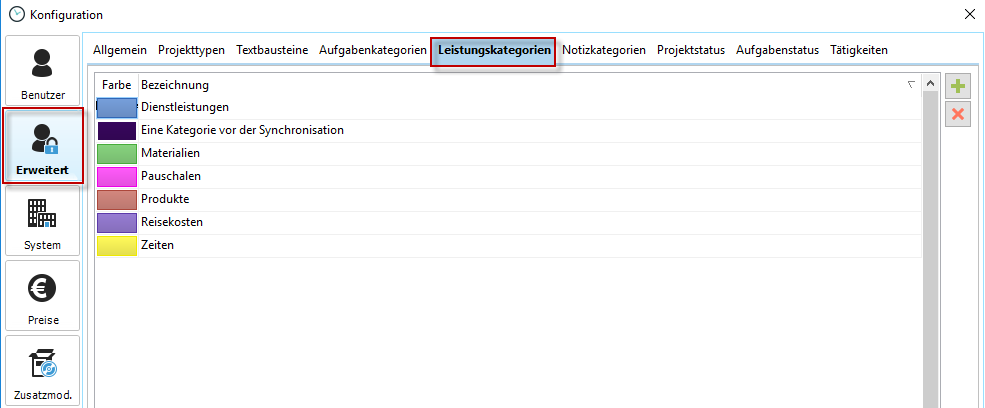The height and width of the screenshot is (408, 985).
Task: Click the Konfiguration window clock icon
Action: point(15,14)
